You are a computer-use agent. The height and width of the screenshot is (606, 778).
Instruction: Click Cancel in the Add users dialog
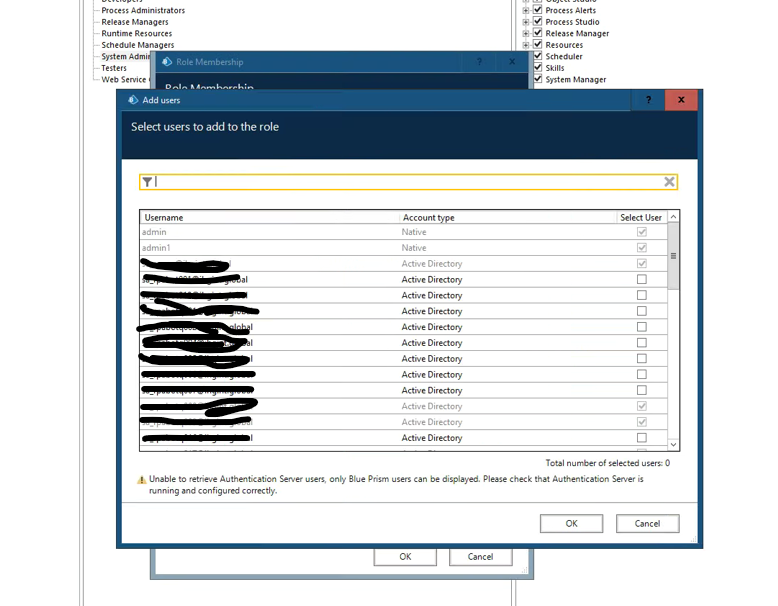click(648, 524)
